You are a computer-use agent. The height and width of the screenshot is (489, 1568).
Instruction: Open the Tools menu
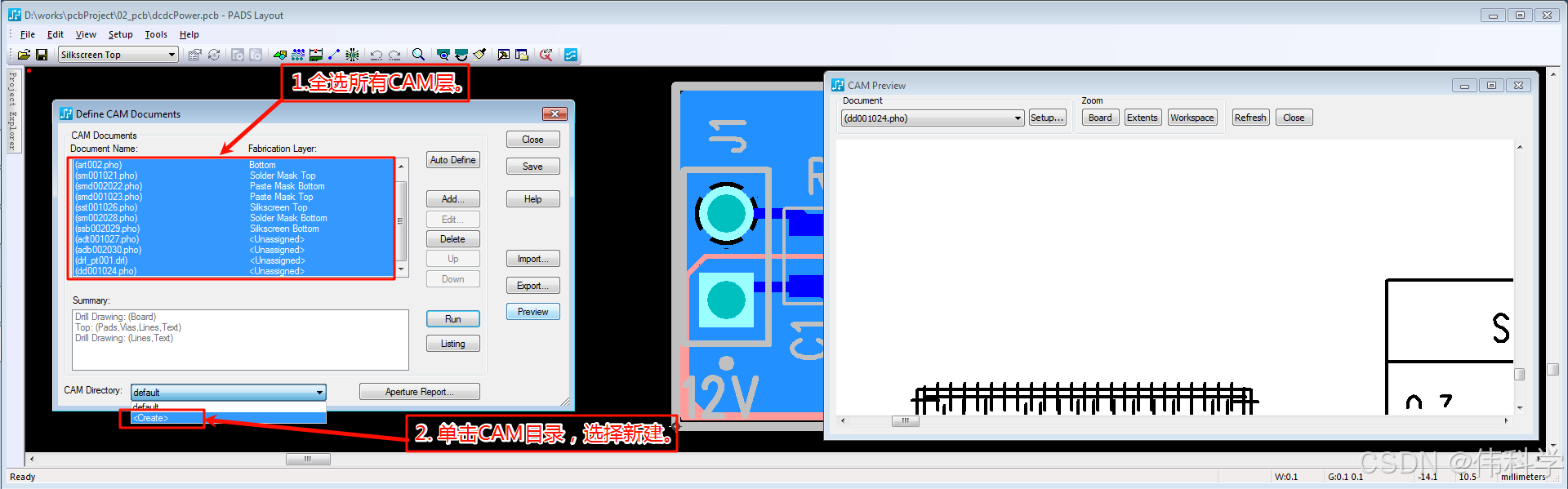pyautogui.click(x=156, y=34)
